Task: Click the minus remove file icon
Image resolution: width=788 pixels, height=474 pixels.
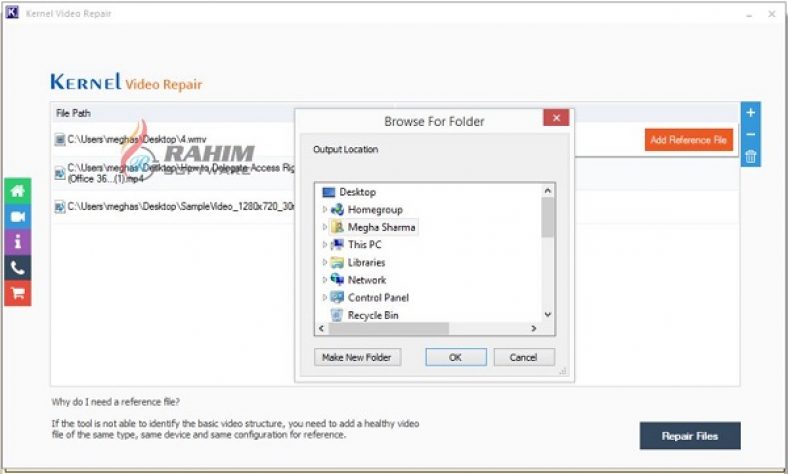Action: [x=750, y=134]
